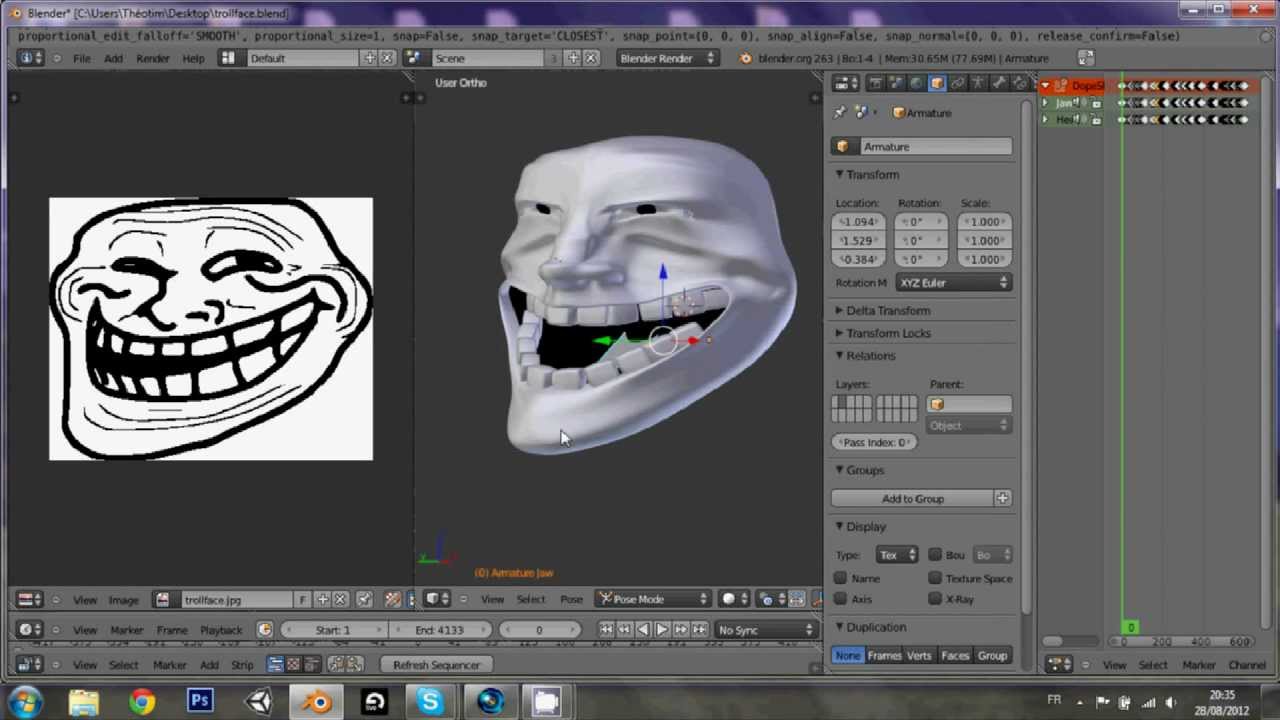Open the Render menu
Image resolution: width=1280 pixels, height=720 pixels.
coord(153,58)
